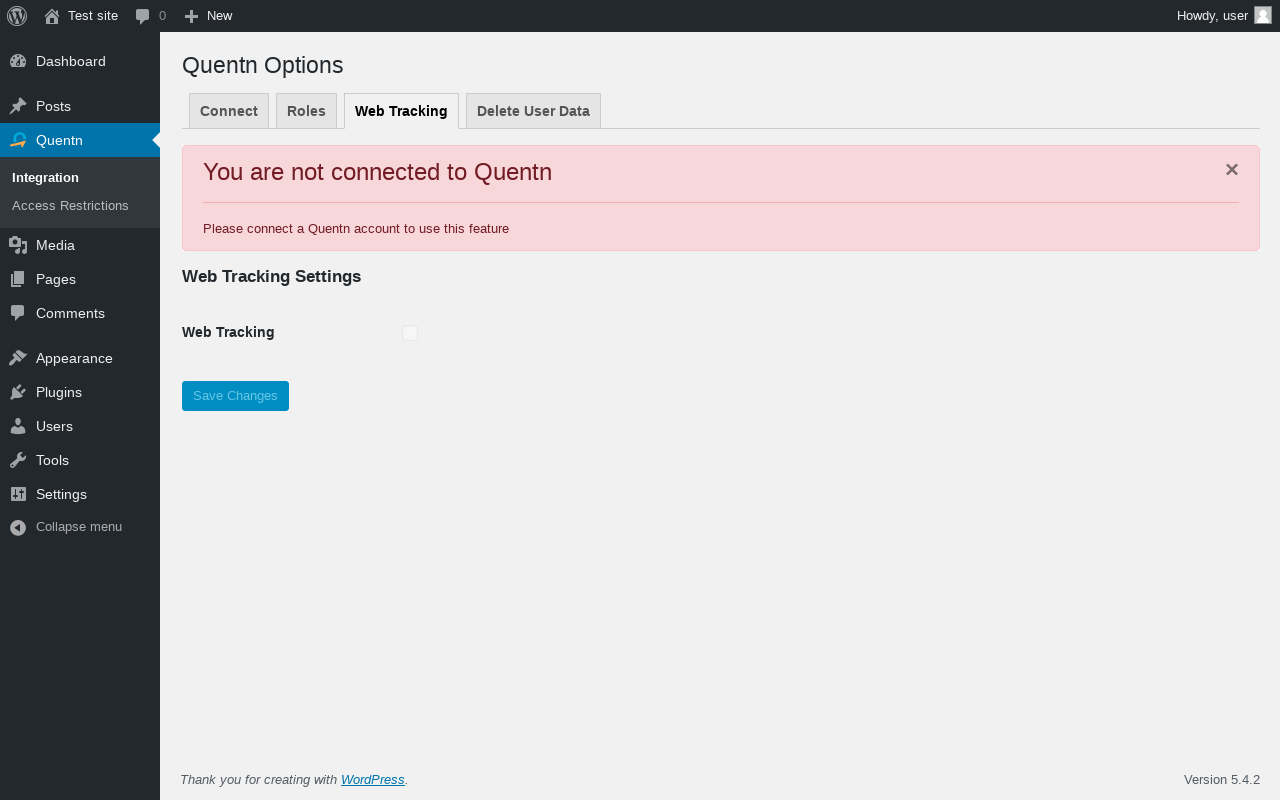Image resolution: width=1280 pixels, height=800 pixels.
Task: Open the Test site link
Action: pyautogui.click(x=93, y=16)
